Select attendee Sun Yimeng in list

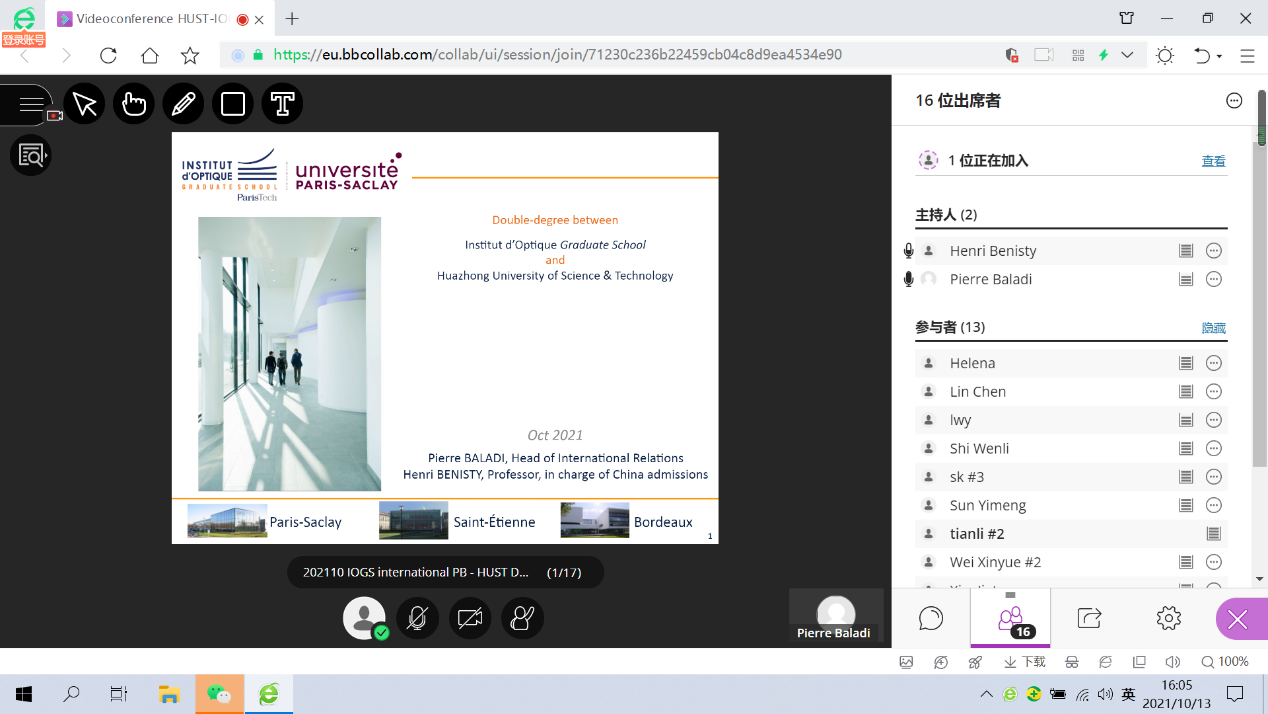1071,505
